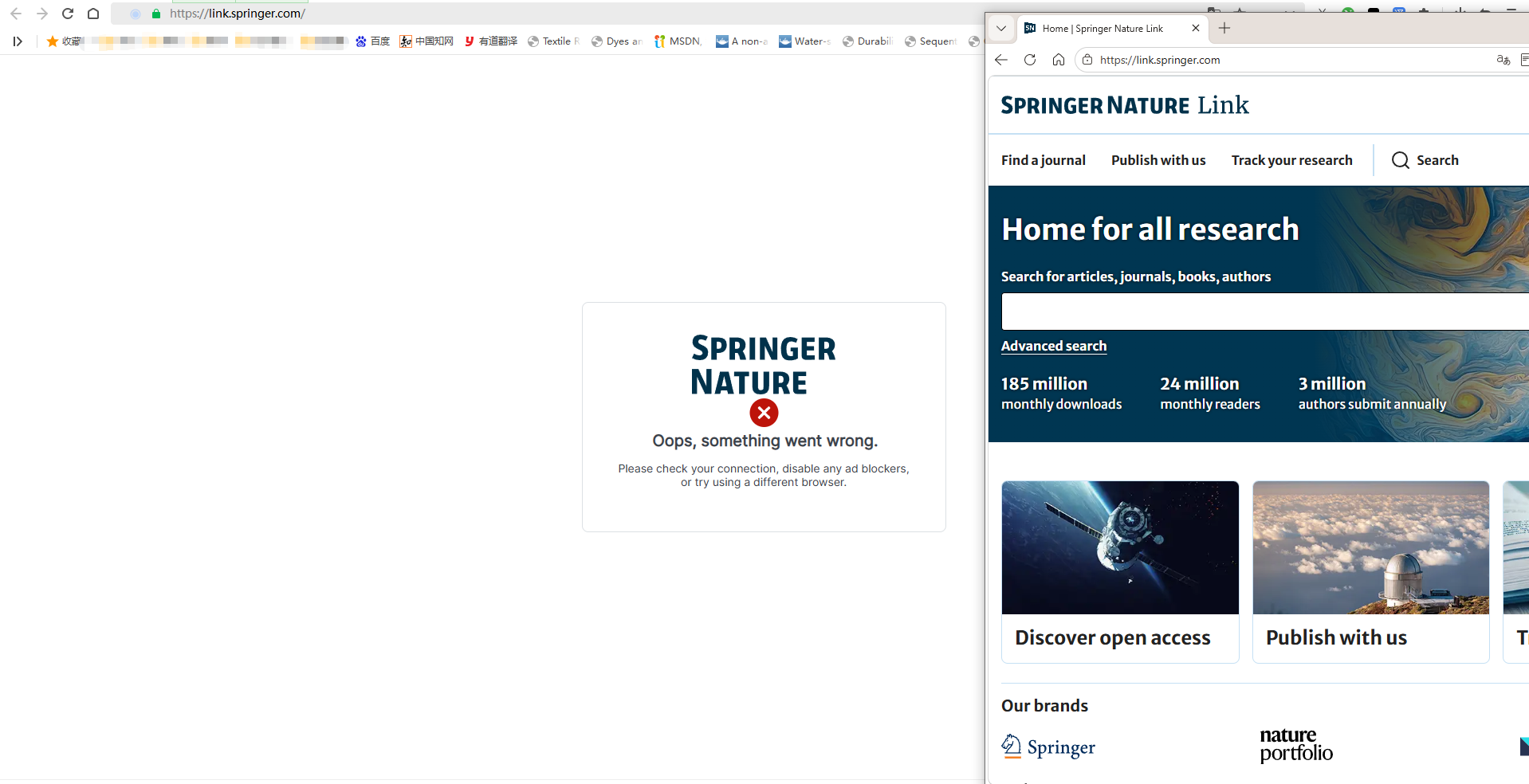This screenshot has width=1529, height=784.
Task: Open the "Water-s" bookmark
Action: tap(805, 41)
